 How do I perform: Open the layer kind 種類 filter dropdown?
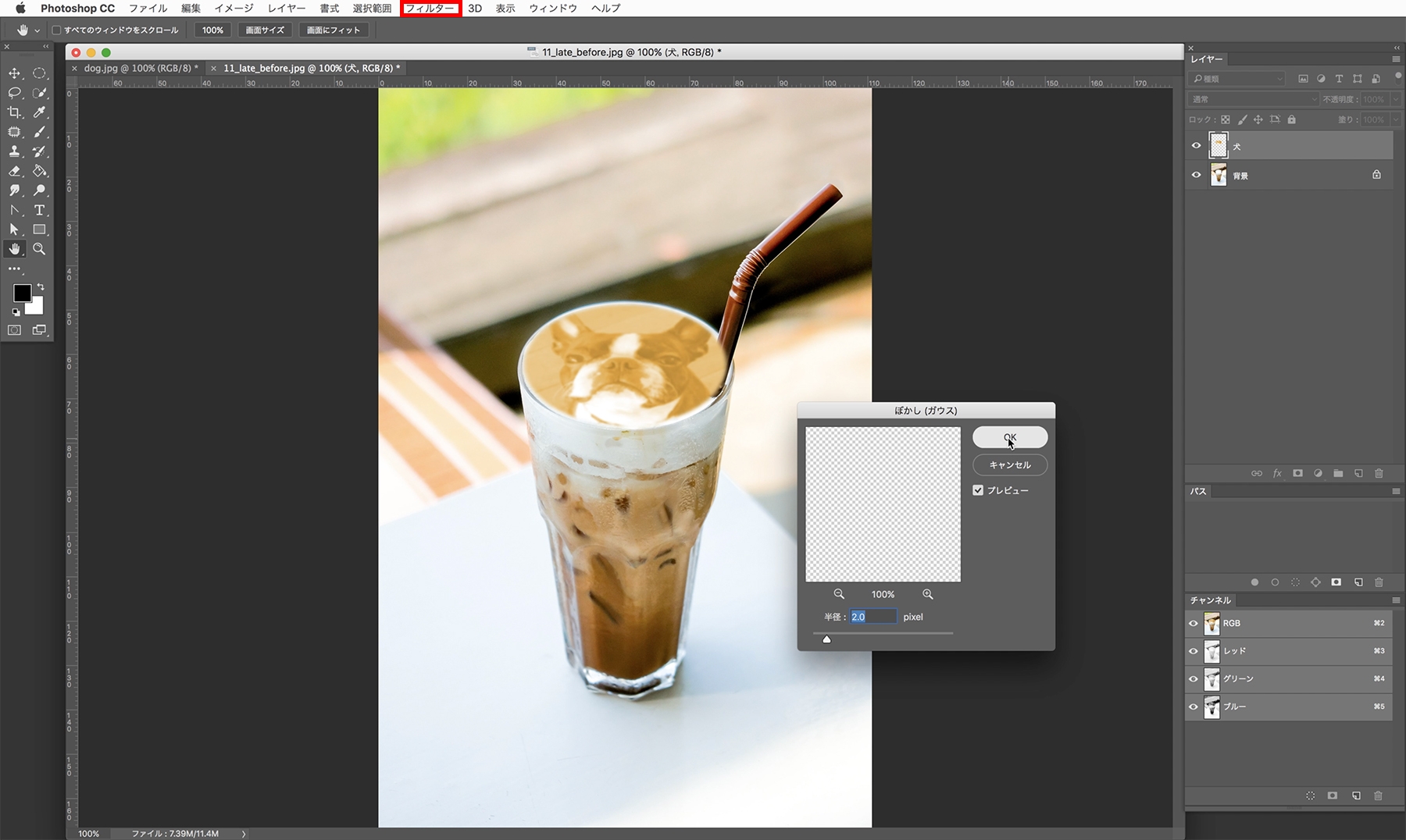[x=1237, y=79]
